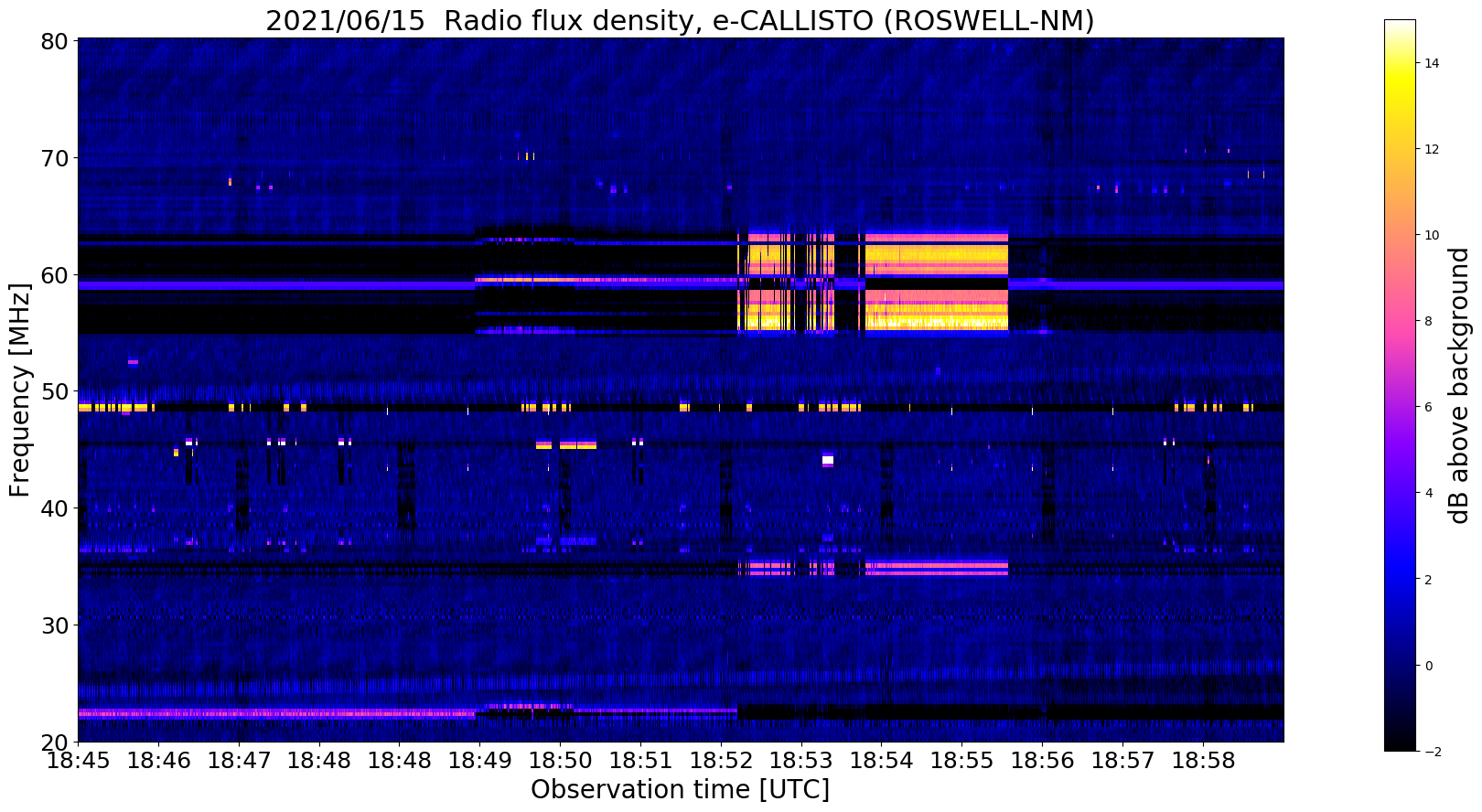This screenshot has width=1482, height=812.
Task: Click the large yellow burst near 60 MHz
Action: 937,282
